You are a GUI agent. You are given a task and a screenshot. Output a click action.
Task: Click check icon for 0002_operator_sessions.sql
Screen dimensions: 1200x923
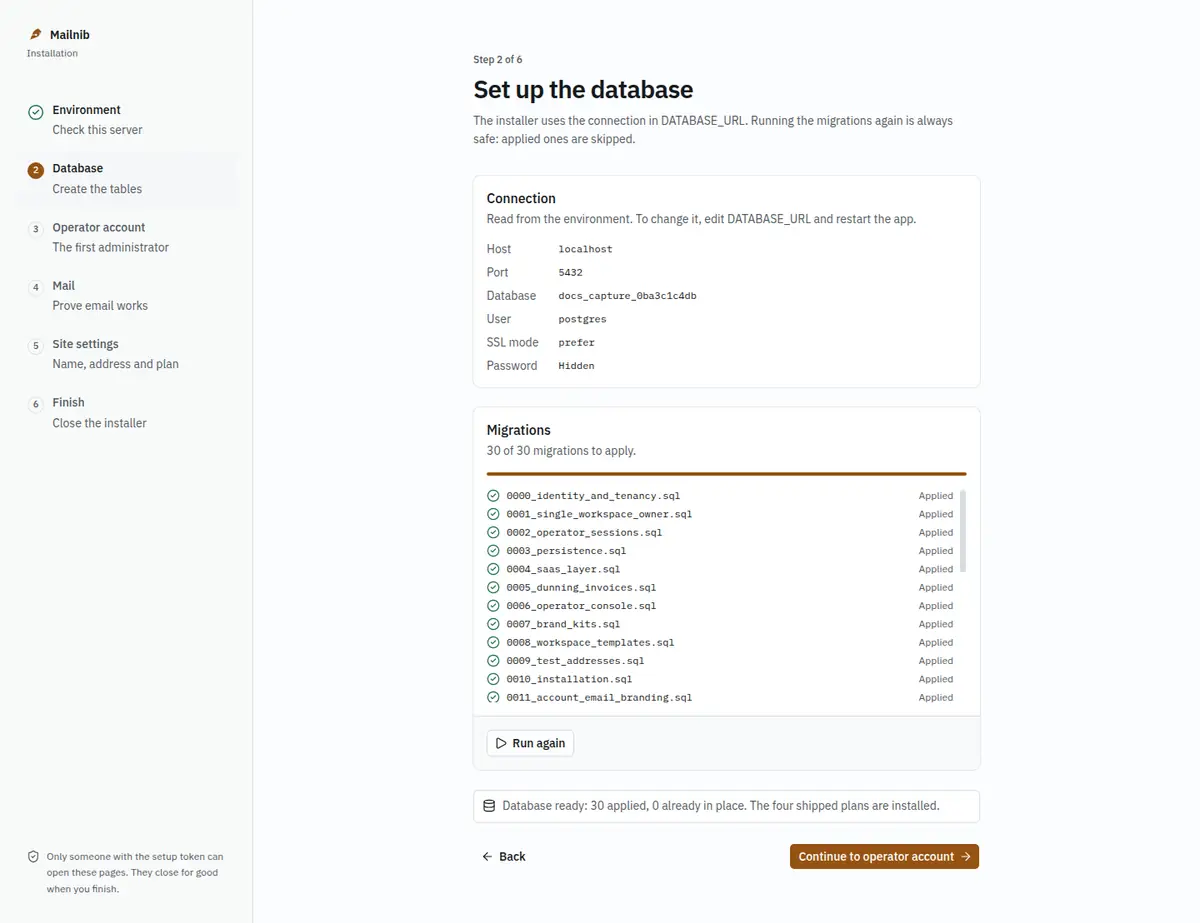493,533
